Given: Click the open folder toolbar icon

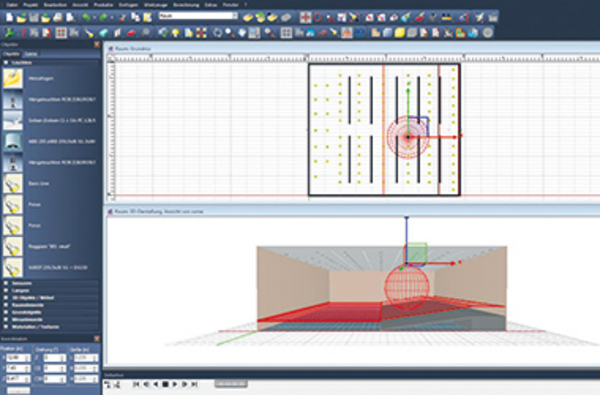Looking at the screenshot, I should (x=21, y=17).
